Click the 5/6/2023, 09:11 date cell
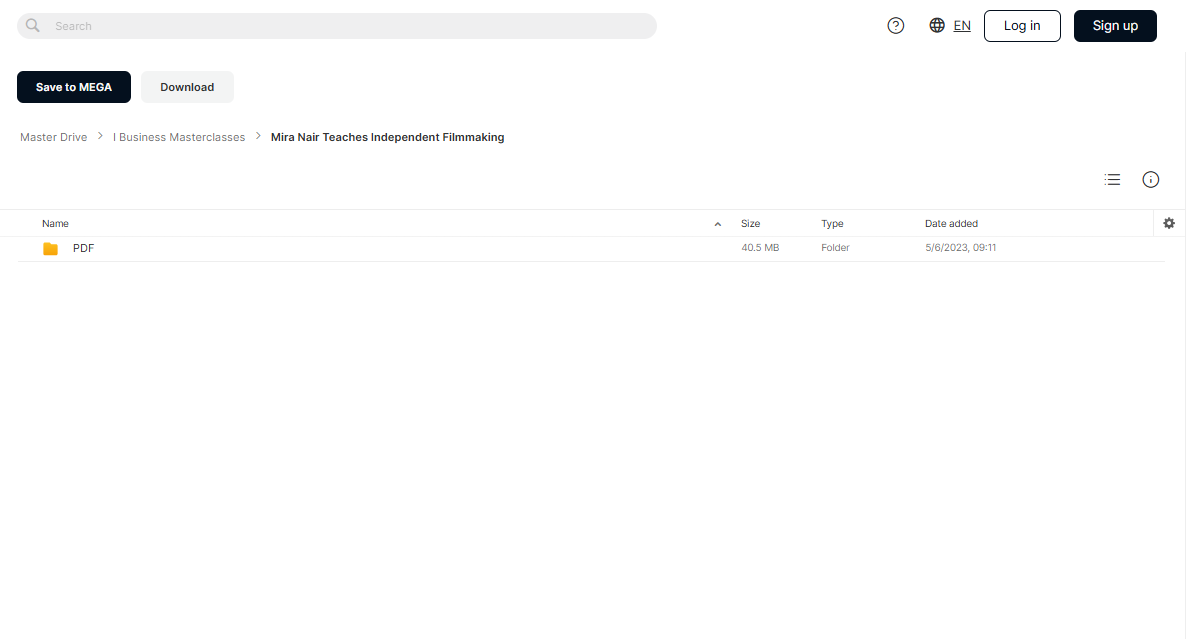Viewport: 1186px width, 639px height. coord(960,247)
